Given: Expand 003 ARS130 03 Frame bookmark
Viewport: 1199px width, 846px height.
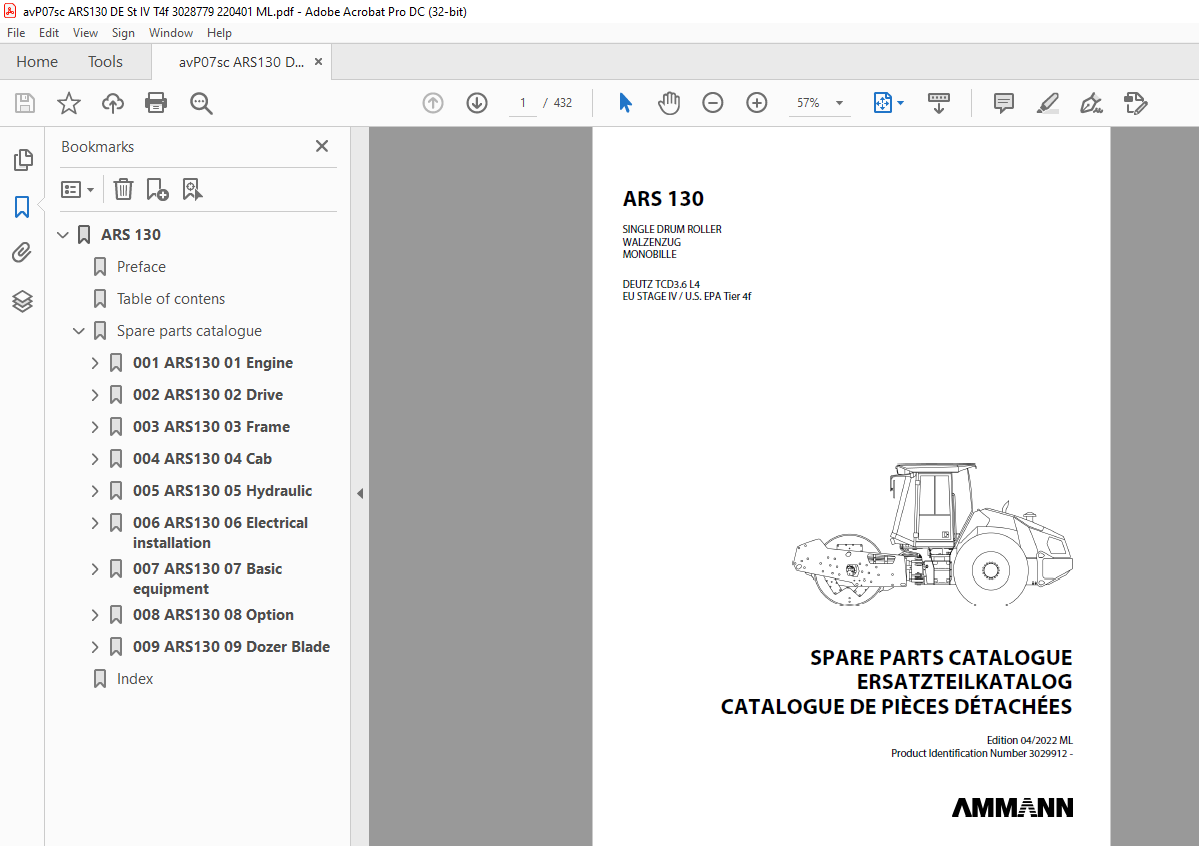Looking at the screenshot, I should tap(95, 428).
